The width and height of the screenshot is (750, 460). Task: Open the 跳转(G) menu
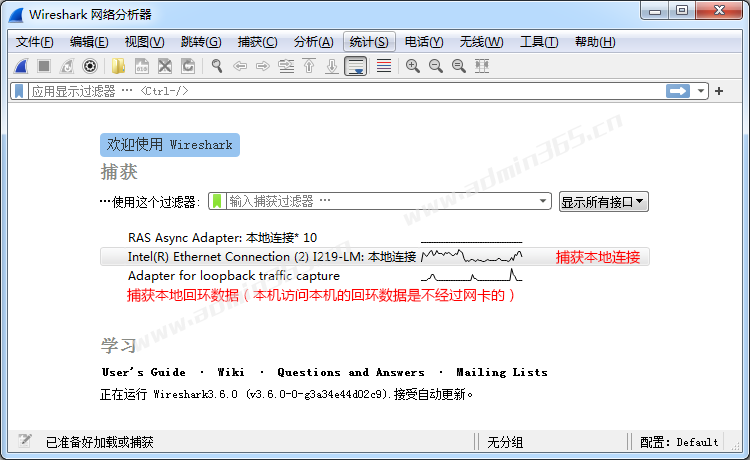point(201,42)
